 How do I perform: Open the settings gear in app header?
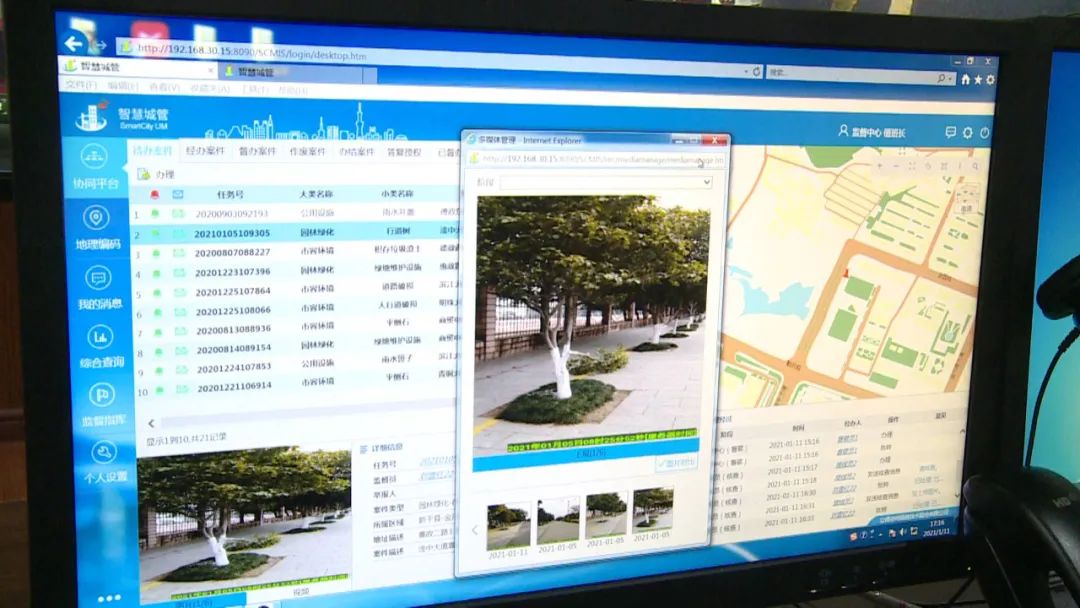[x=968, y=132]
